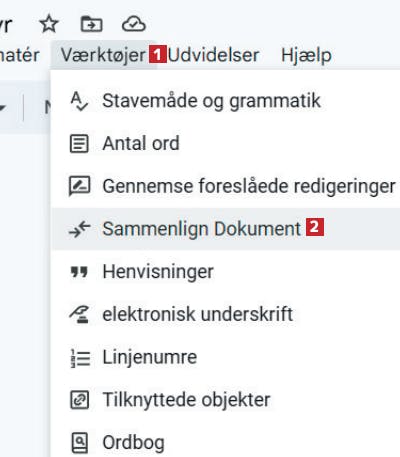This screenshot has width=400, height=457.
Task: Select Sammenlign Dokument menu entry
Action: tap(226, 229)
